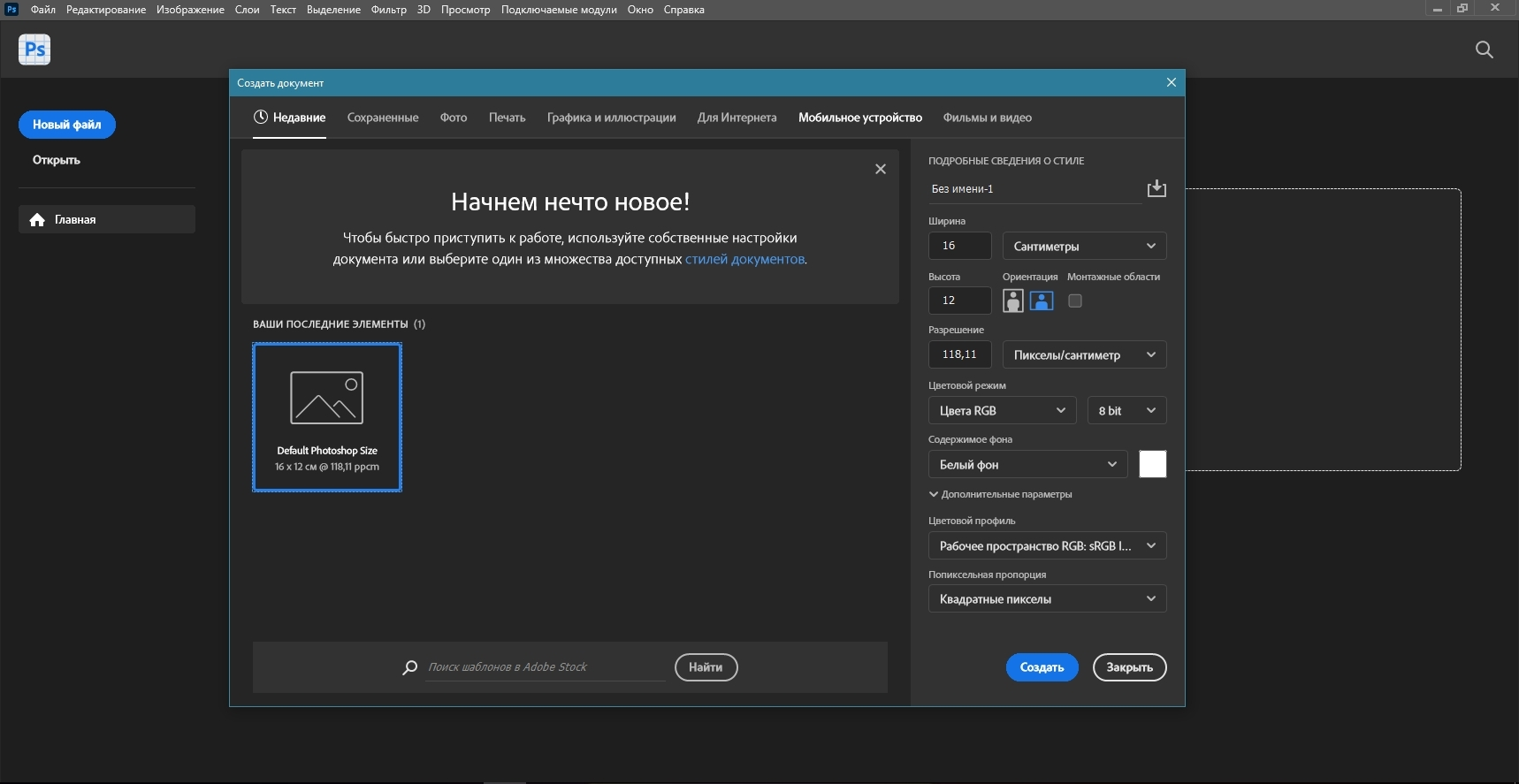Click the Ширина width input field
This screenshot has width=1519, height=784.
coord(959,246)
